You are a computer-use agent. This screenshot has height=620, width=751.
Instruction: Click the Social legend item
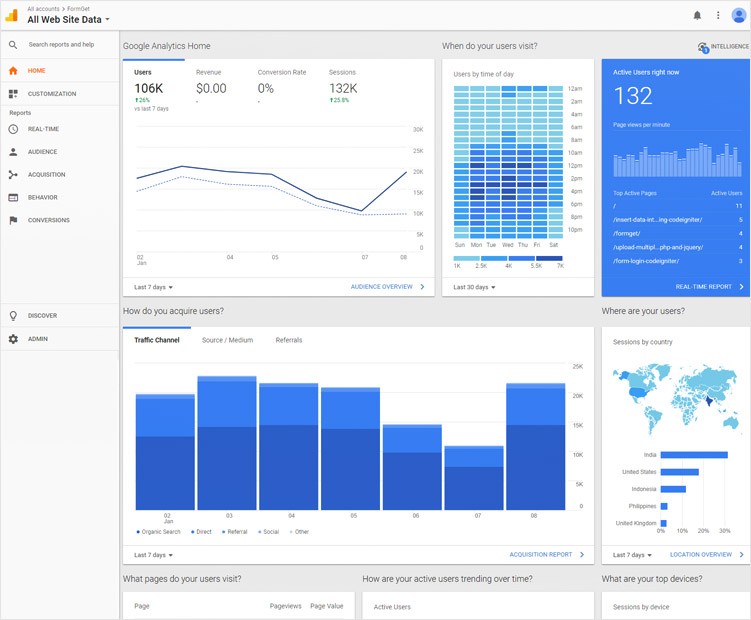pyautogui.click(x=269, y=532)
